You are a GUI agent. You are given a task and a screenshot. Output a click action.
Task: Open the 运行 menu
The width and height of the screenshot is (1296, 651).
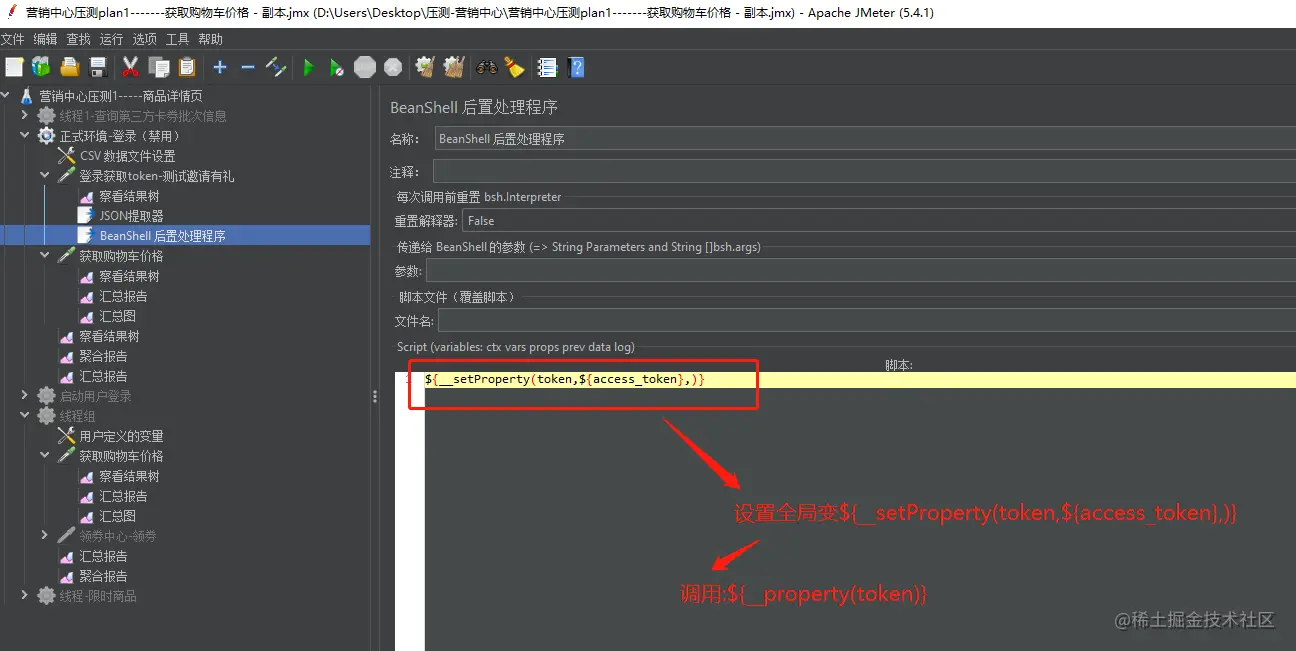(109, 39)
